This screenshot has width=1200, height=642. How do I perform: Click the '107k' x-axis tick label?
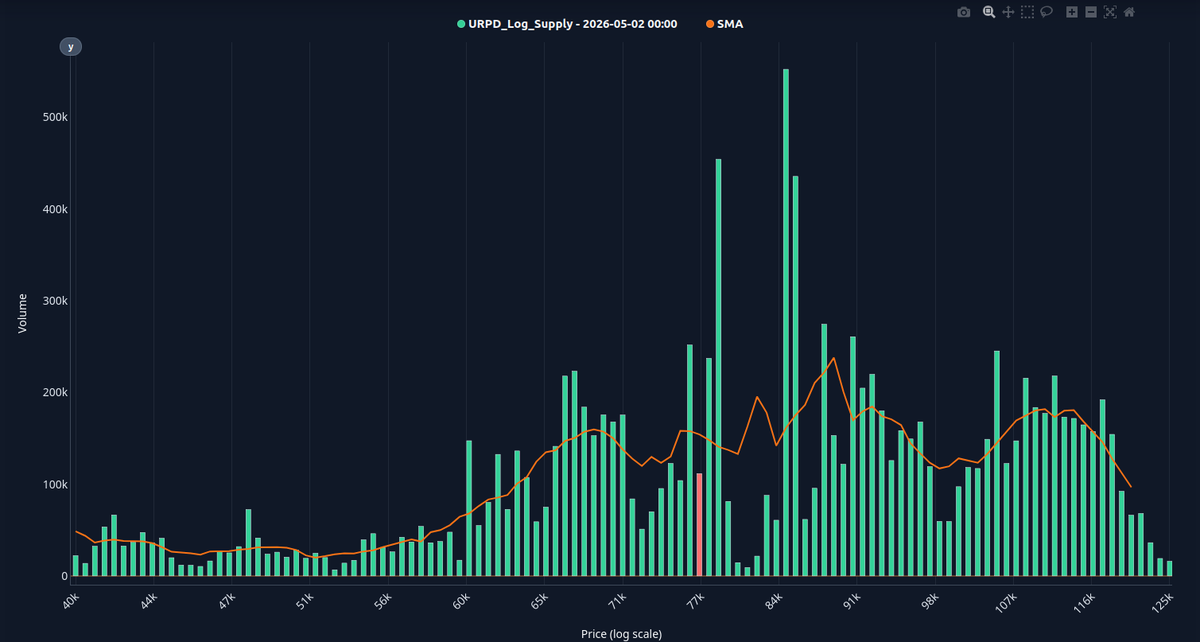[x=1005, y=604]
